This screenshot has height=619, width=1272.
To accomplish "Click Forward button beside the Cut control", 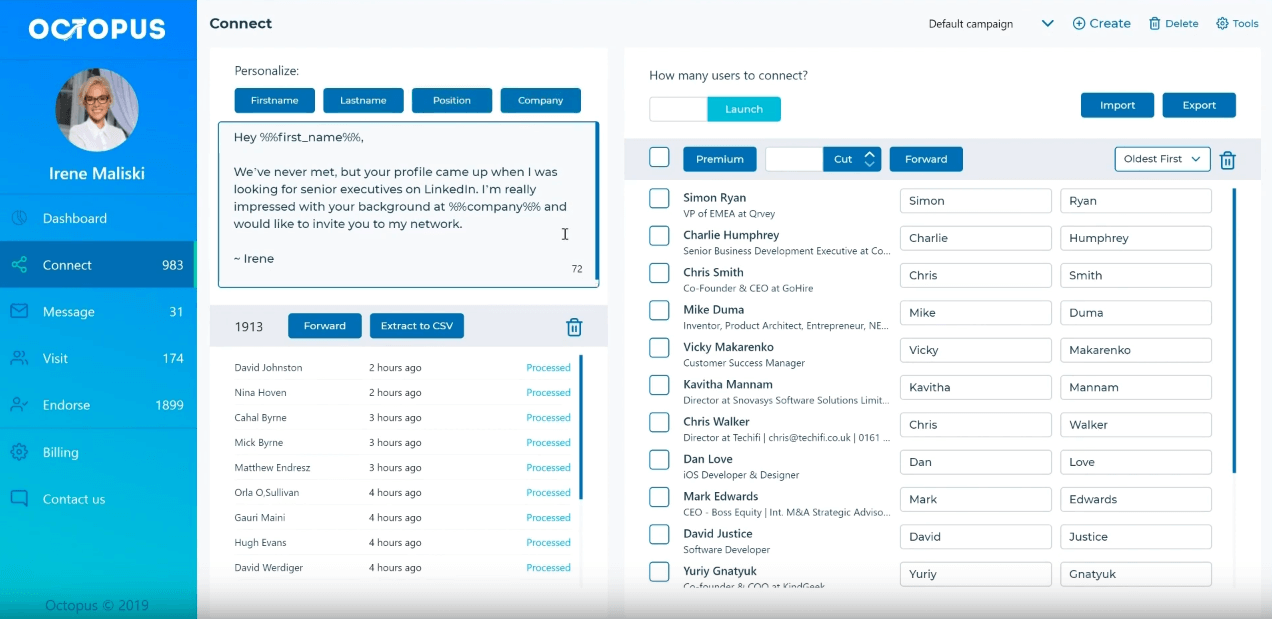I will (x=926, y=159).
